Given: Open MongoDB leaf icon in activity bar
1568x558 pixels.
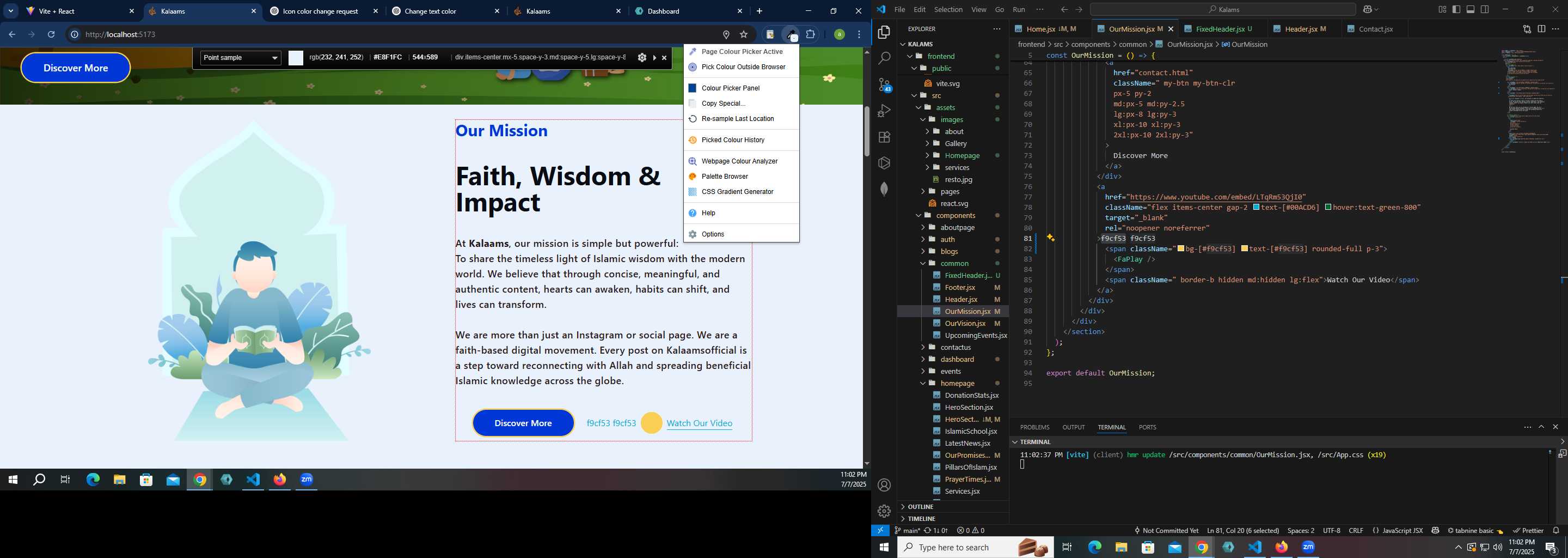Looking at the screenshot, I should click(x=884, y=190).
